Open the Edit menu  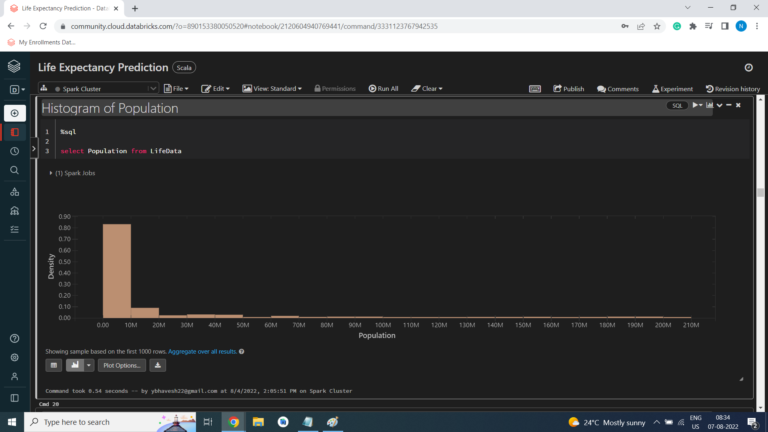pyautogui.click(x=220, y=88)
